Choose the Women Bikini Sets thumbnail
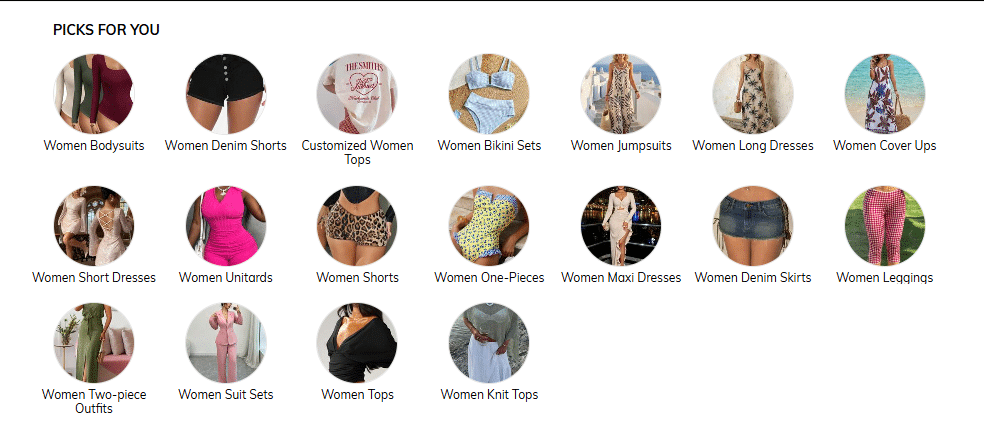This screenshot has width=984, height=429. [x=489, y=93]
